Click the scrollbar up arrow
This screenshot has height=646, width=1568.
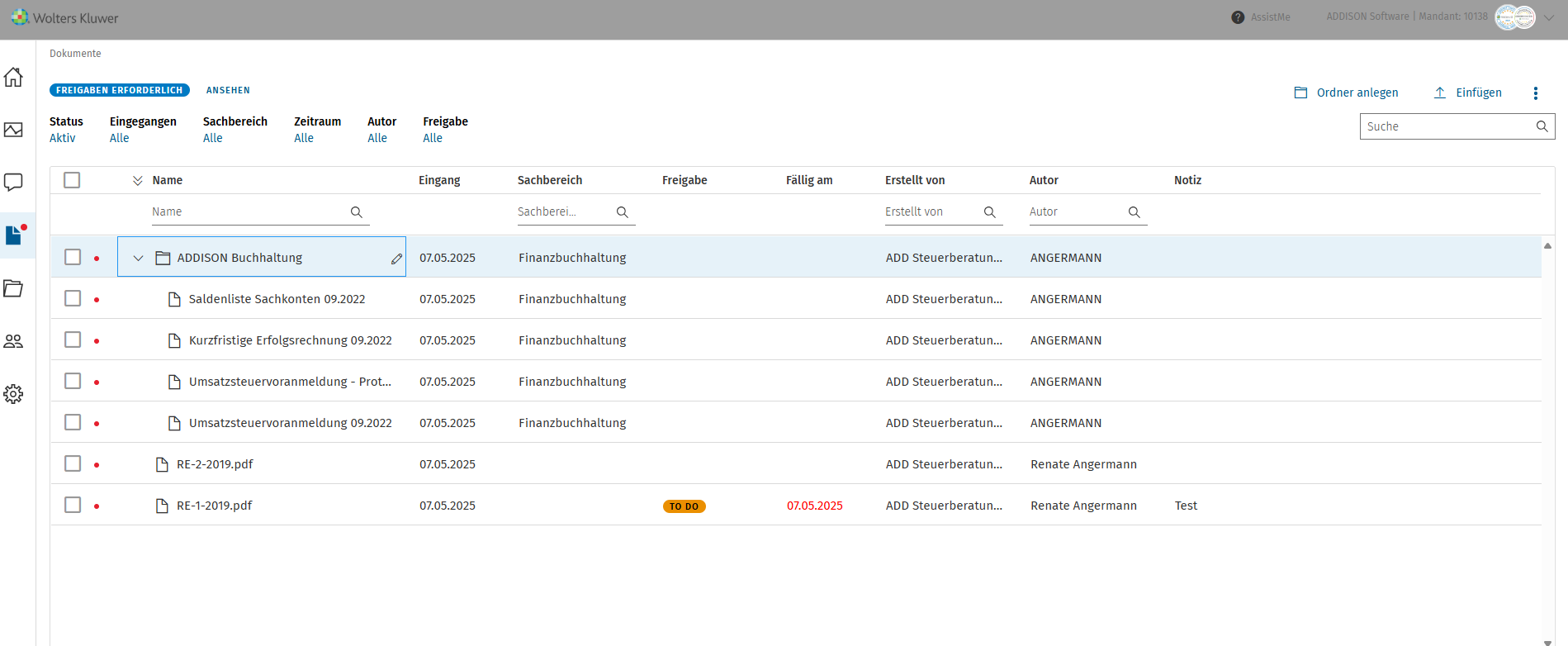point(1547,245)
